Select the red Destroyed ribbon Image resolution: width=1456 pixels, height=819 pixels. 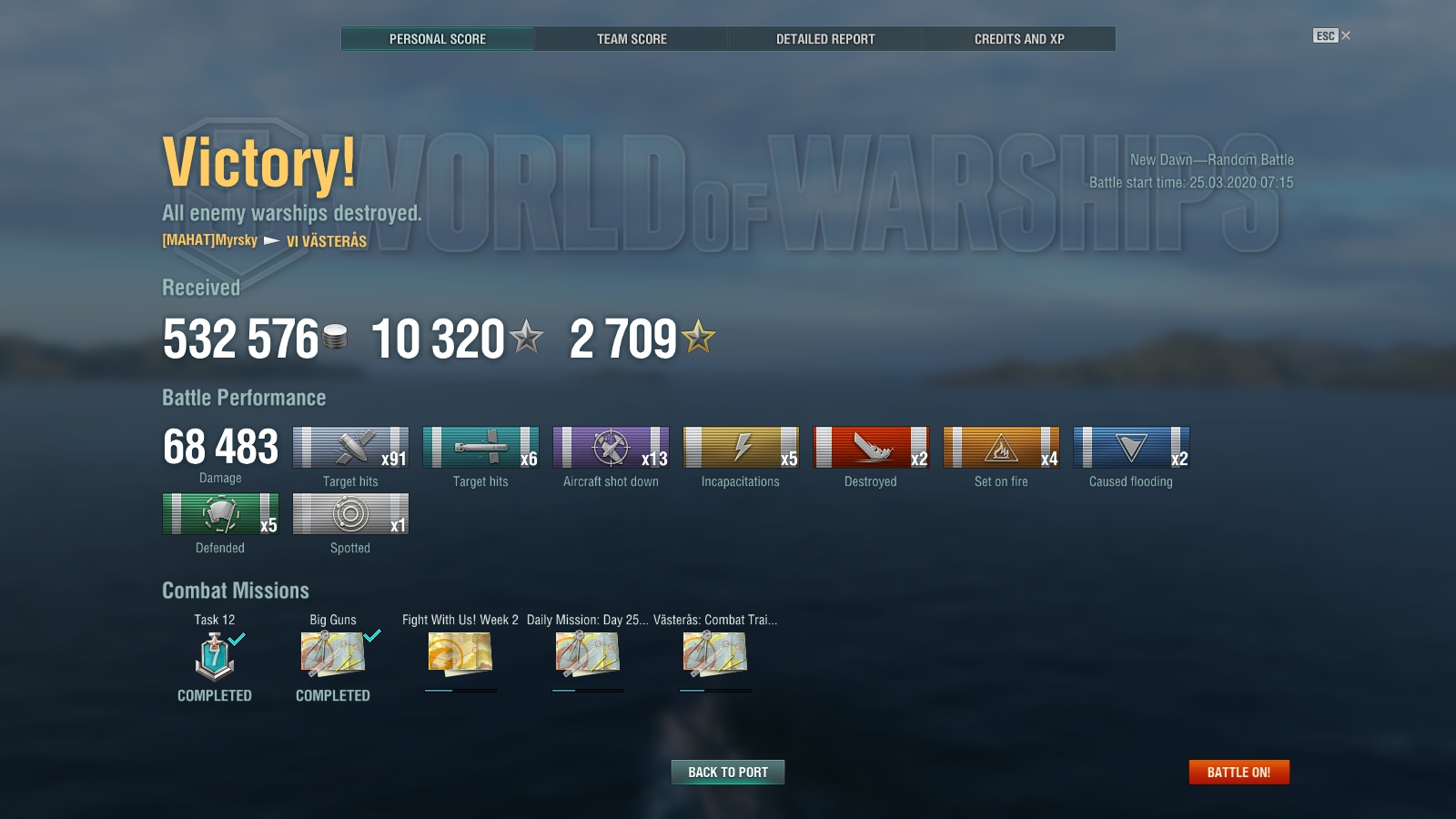pyautogui.click(x=871, y=448)
